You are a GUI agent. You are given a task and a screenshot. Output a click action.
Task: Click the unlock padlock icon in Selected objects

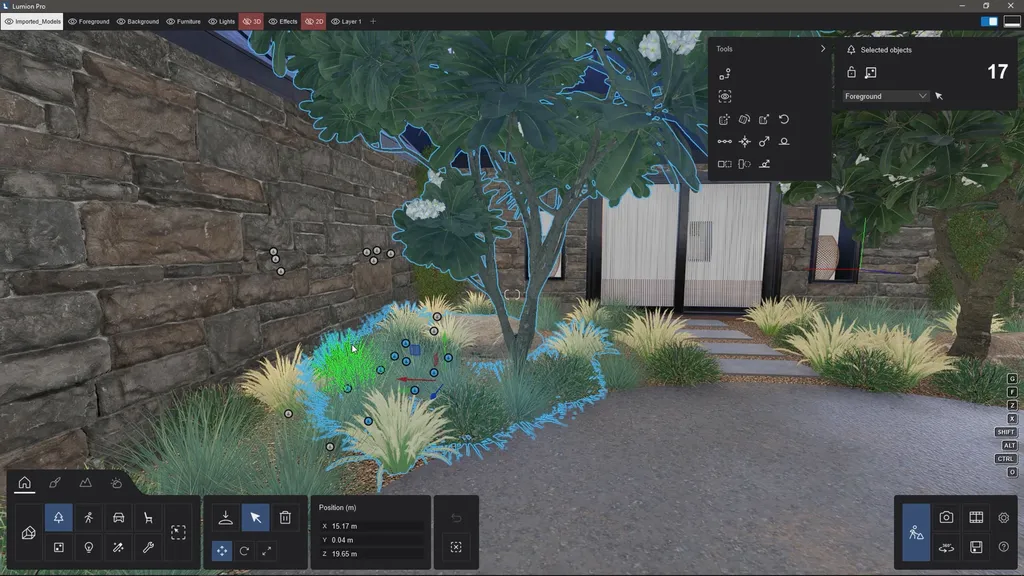tap(851, 72)
